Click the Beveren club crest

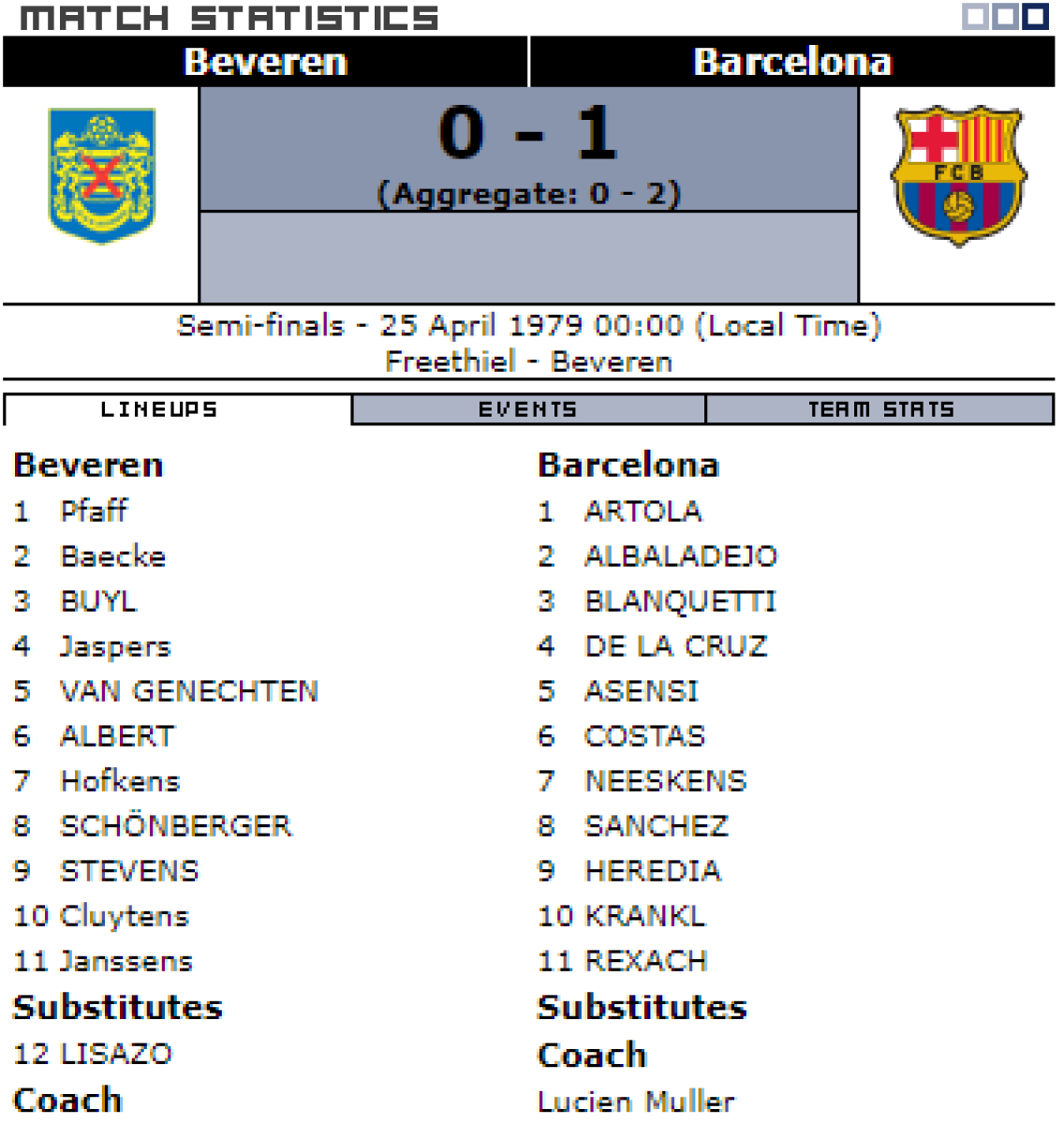102,175
